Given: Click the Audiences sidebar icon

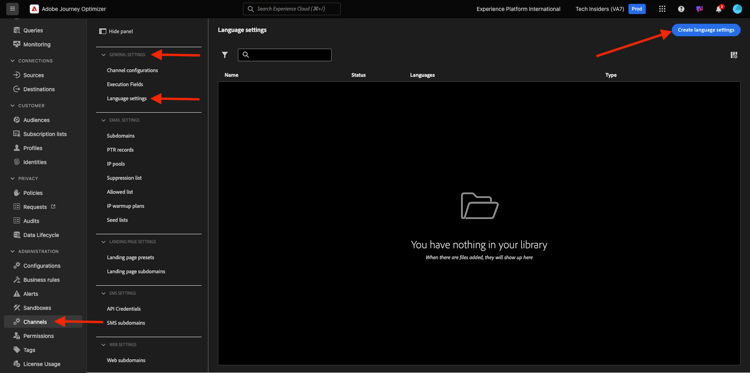Looking at the screenshot, I should 17,120.
